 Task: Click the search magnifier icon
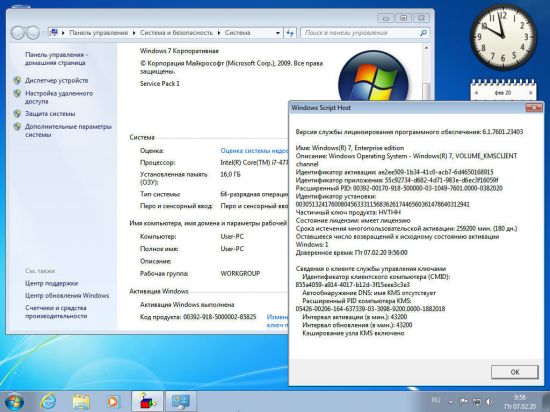point(423,33)
